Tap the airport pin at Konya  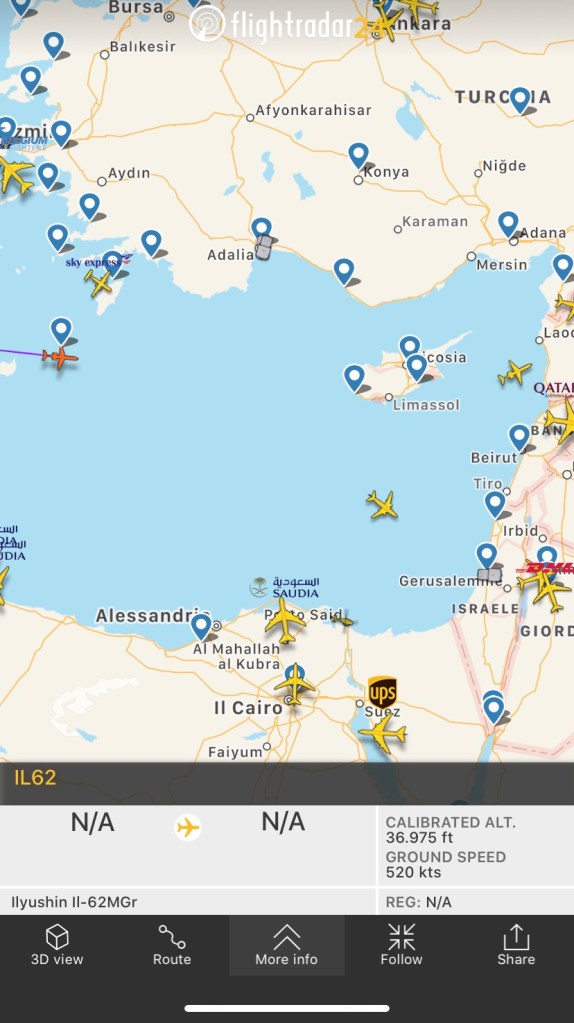(358, 156)
